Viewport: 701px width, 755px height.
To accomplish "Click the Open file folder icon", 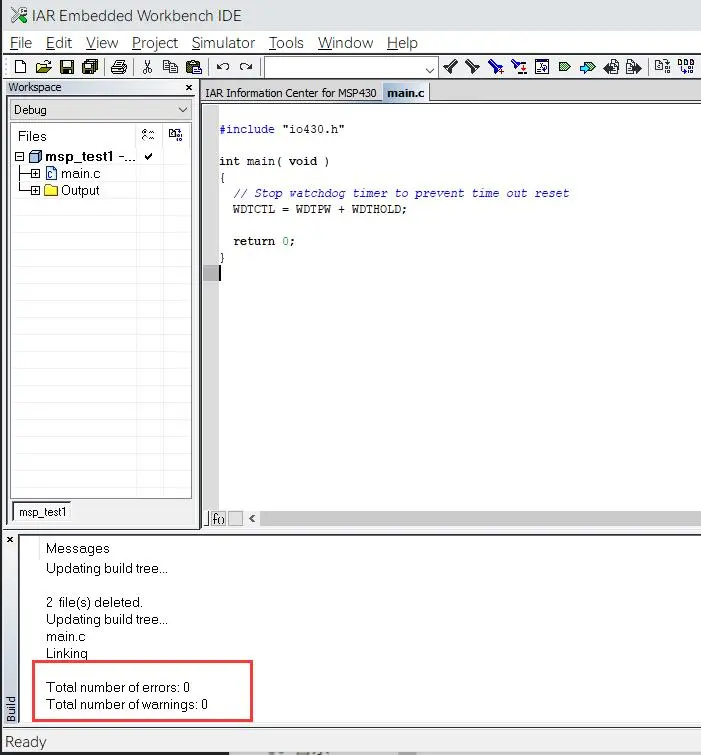I will pyautogui.click(x=43, y=67).
